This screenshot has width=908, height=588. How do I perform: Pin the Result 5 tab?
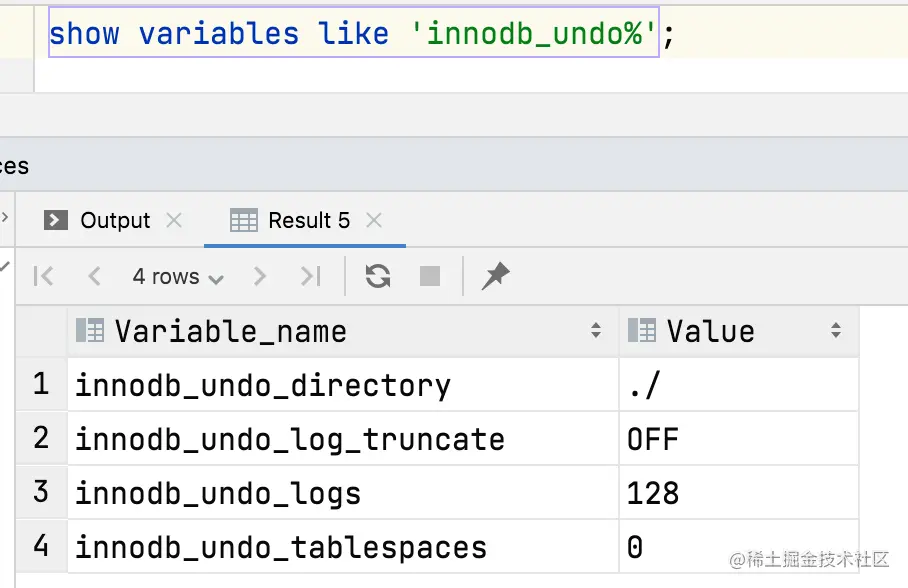coord(495,276)
